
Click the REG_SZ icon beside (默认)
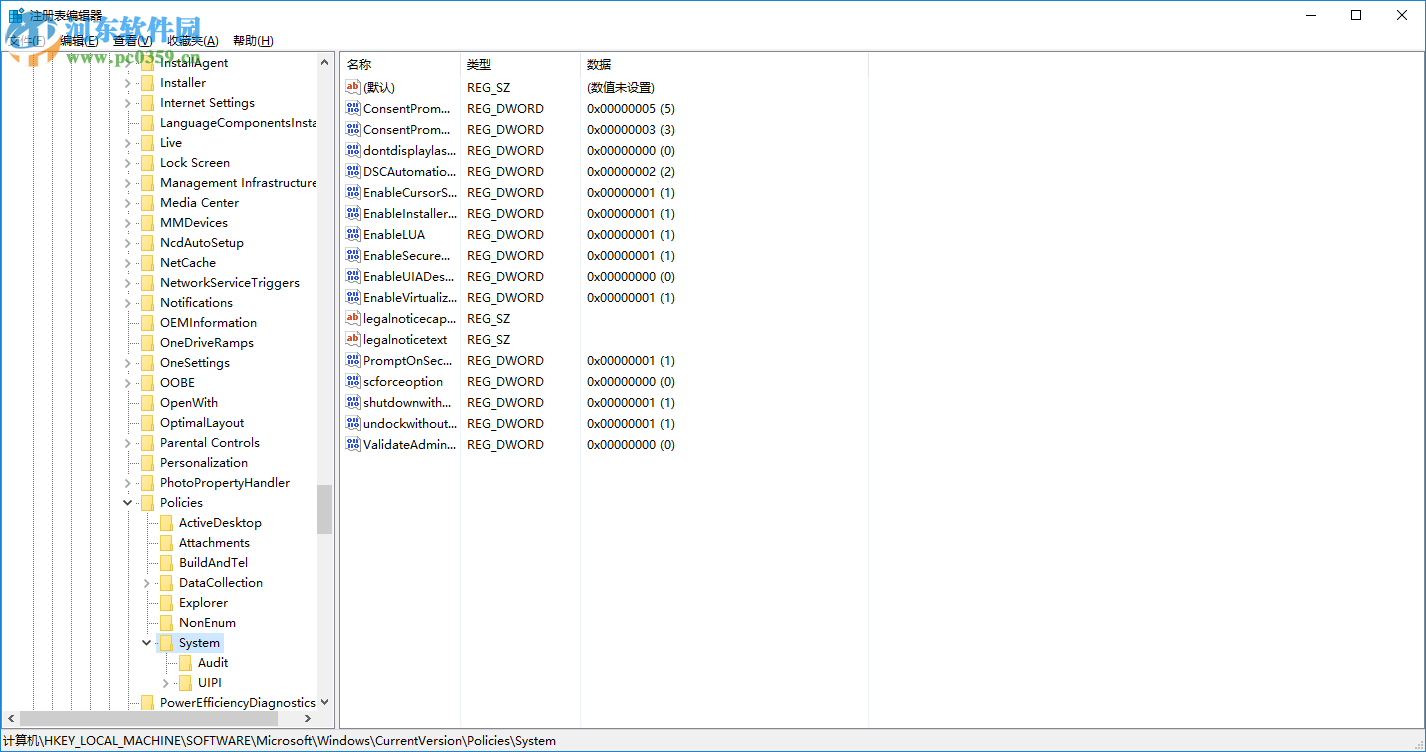352,87
